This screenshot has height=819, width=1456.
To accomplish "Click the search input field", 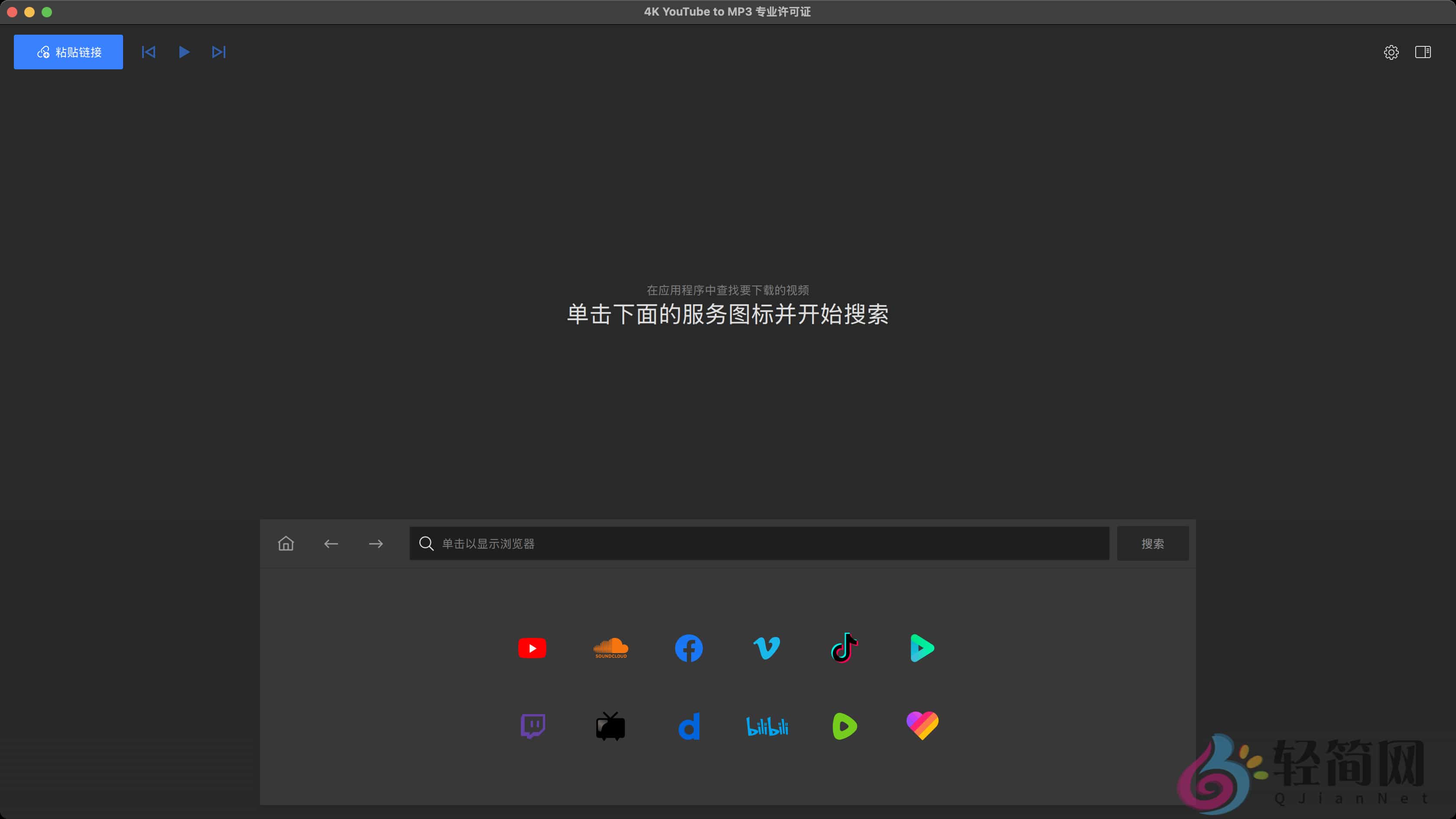I will 757,543.
